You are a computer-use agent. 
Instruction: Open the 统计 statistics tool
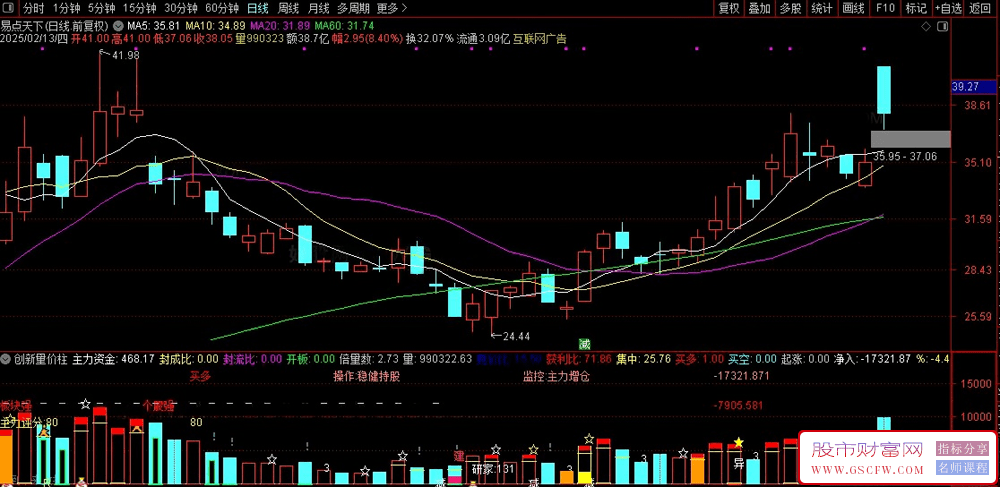point(821,8)
